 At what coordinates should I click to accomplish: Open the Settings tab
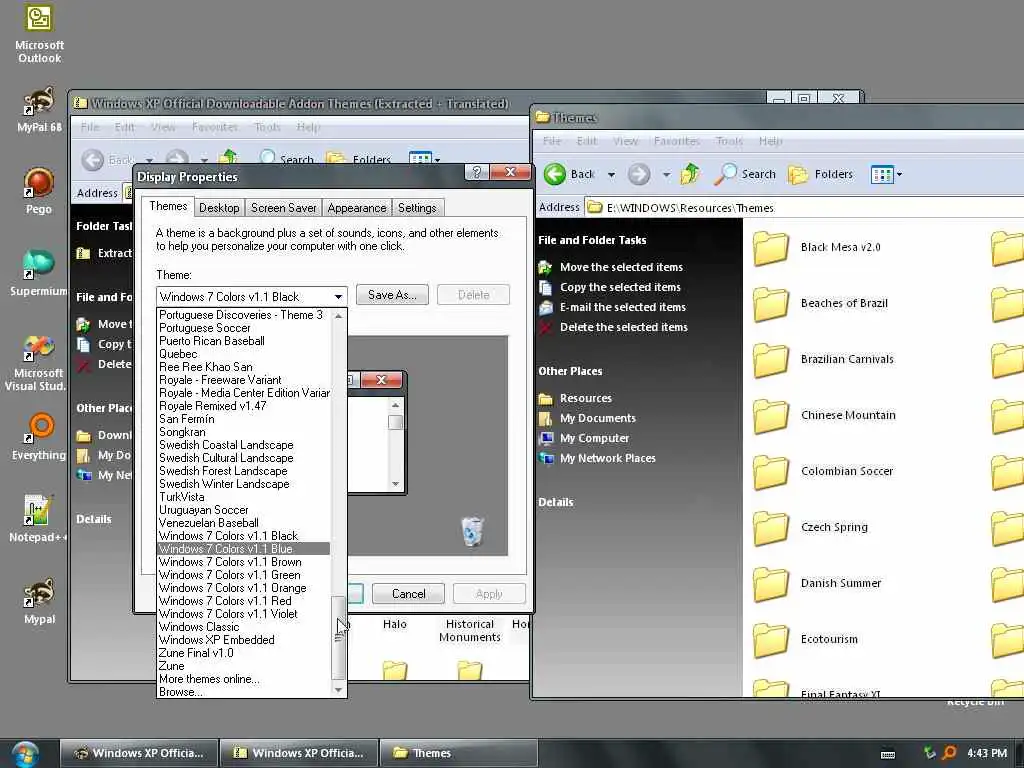(x=417, y=208)
